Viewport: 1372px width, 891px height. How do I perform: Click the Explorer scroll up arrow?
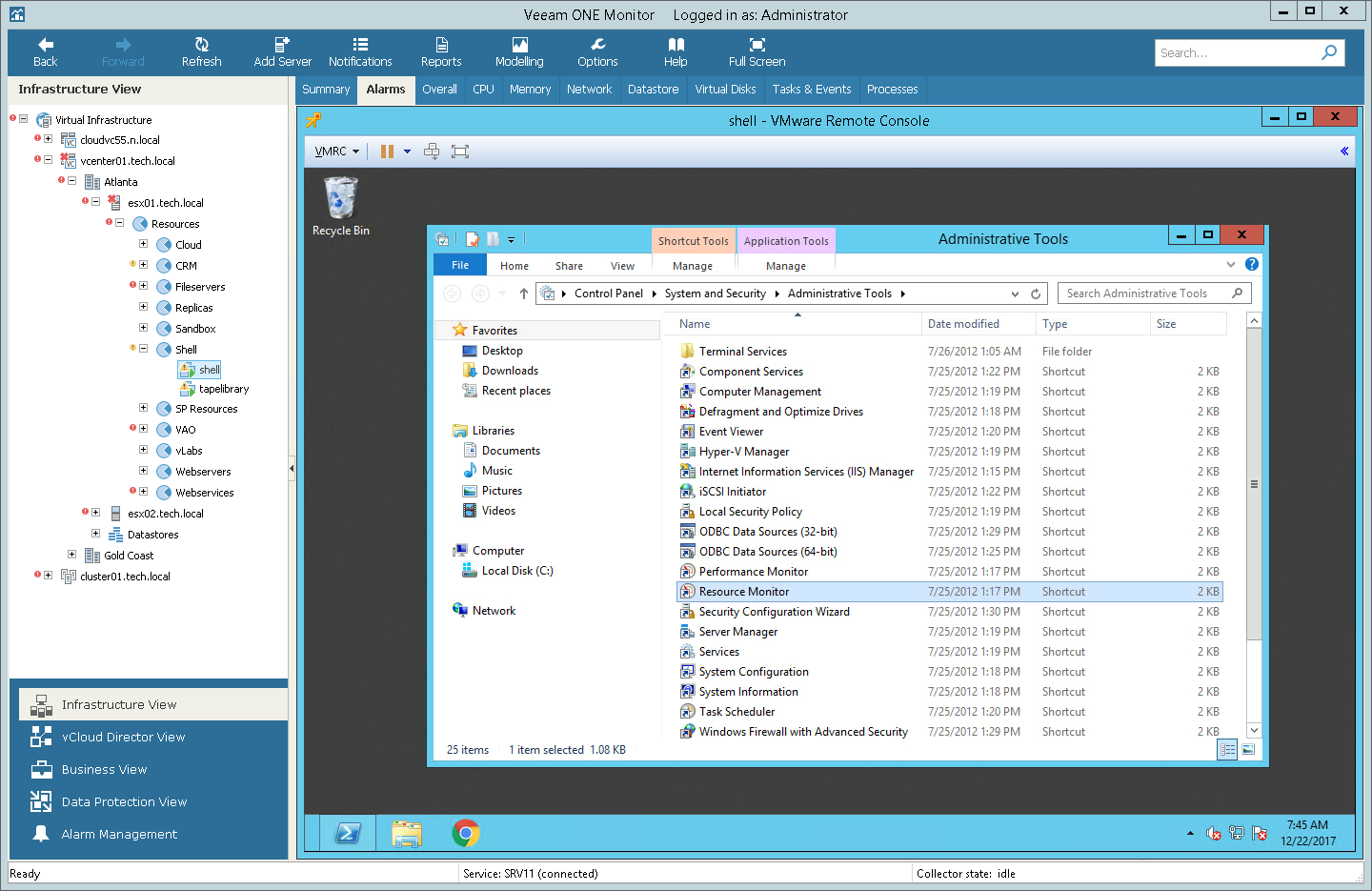1254,320
